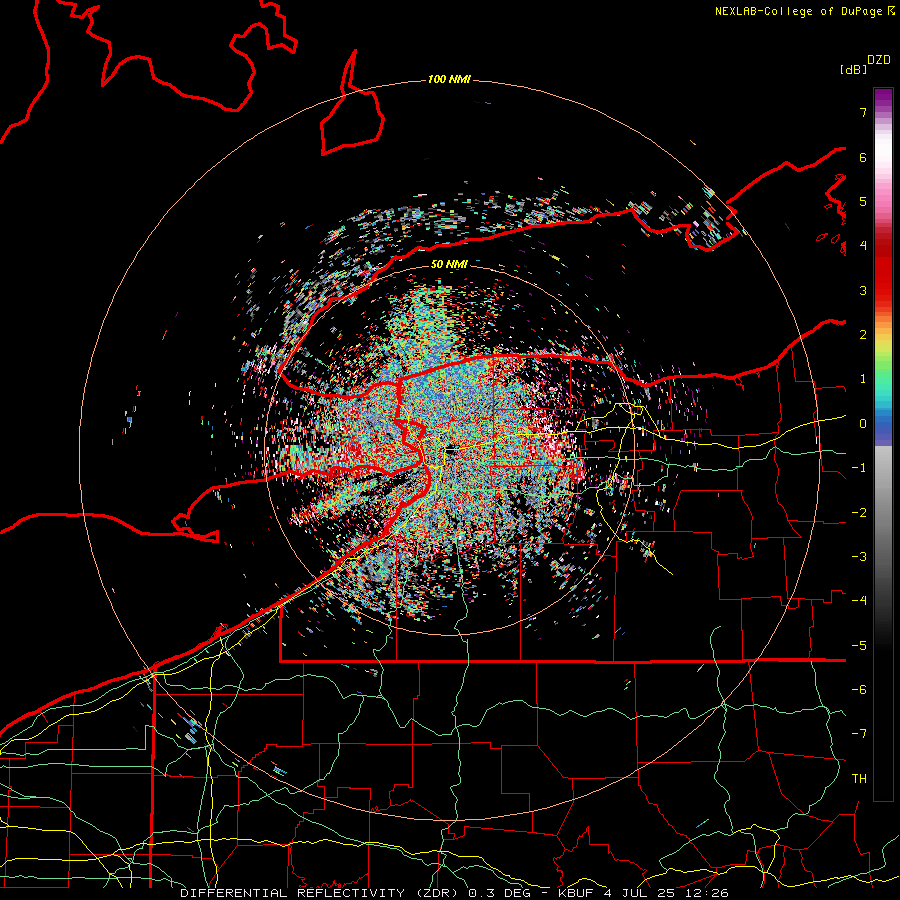The height and width of the screenshot is (900, 900).
Task: Click the "TH" threshold label on legend
Action: pos(859,779)
